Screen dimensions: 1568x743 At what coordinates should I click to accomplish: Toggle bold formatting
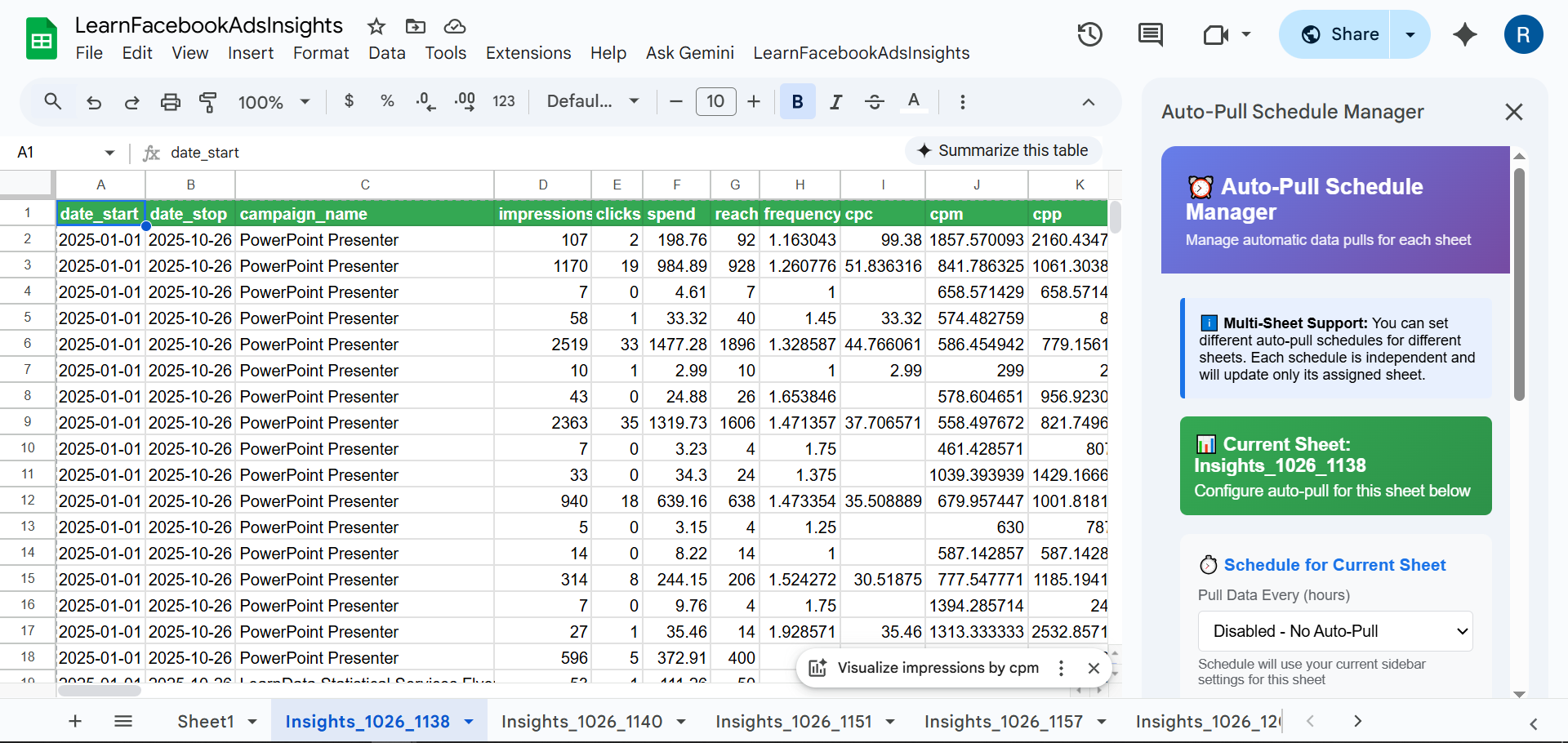tap(797, 102)
